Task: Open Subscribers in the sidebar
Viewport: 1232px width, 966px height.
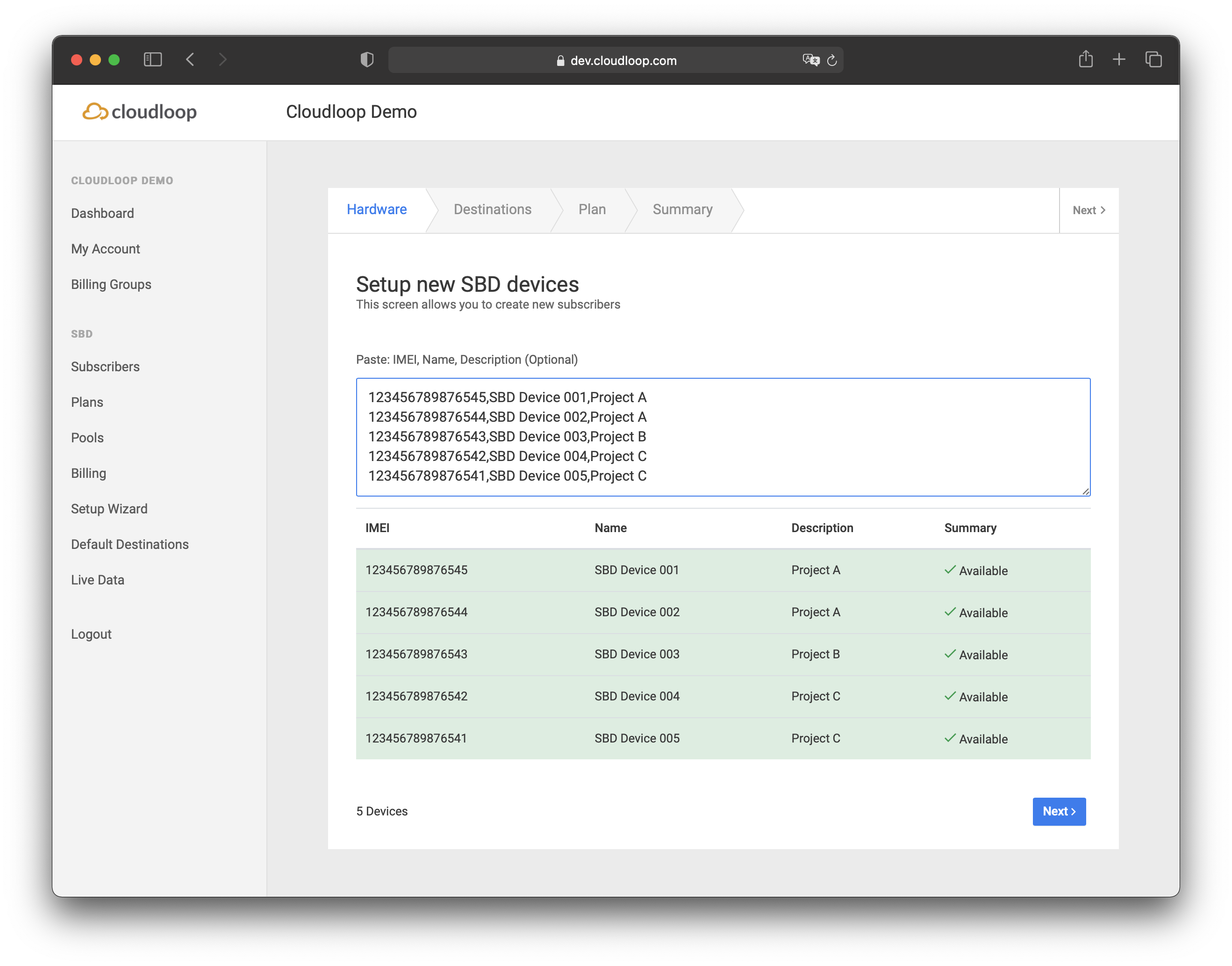Action: tap(105, 367)
